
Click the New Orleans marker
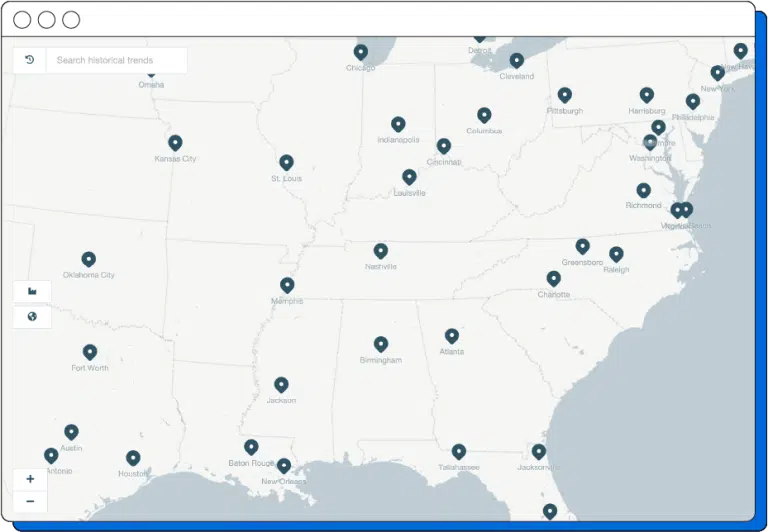coord(284,466)
